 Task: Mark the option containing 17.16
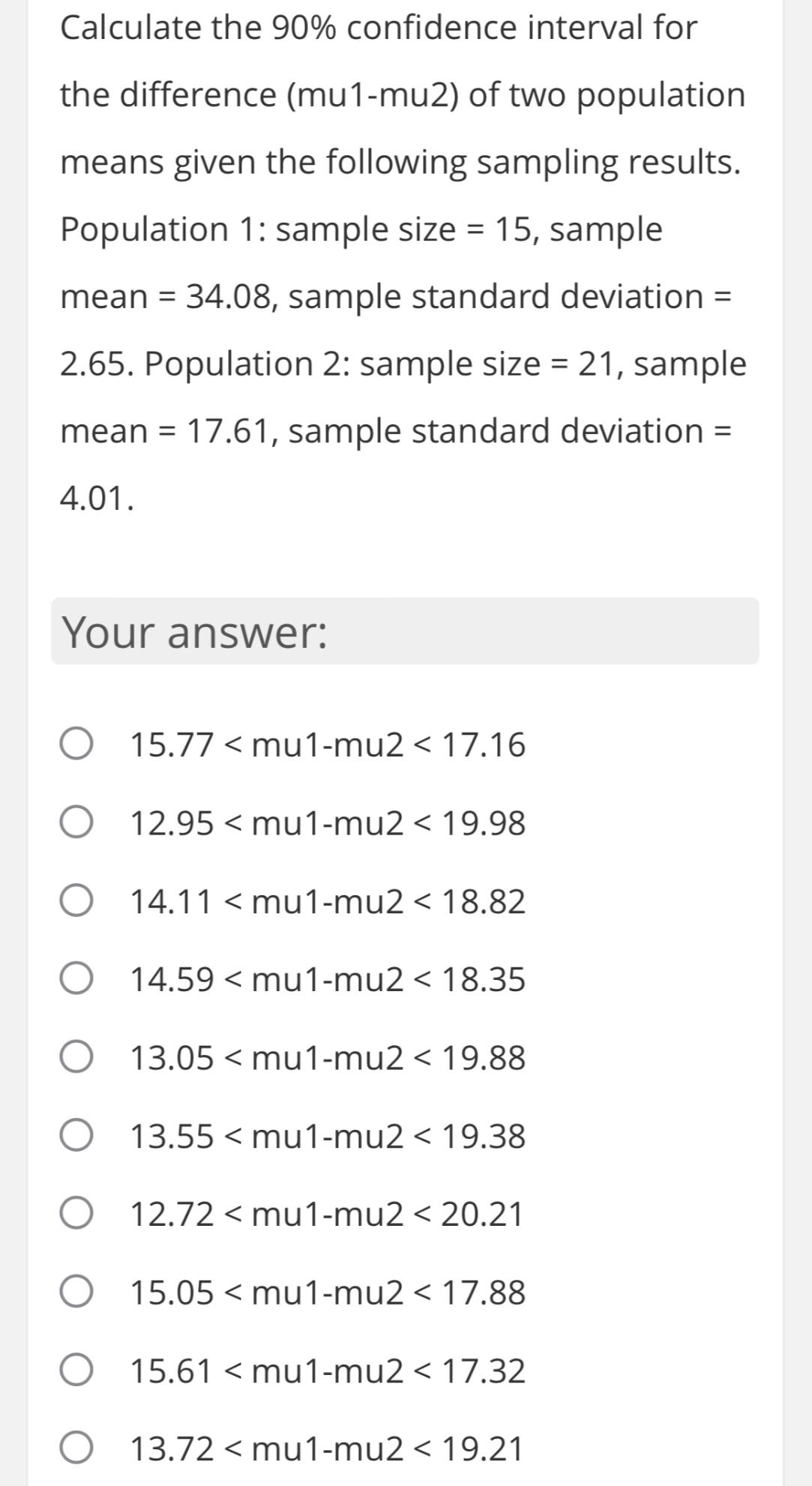pos(326,745)
